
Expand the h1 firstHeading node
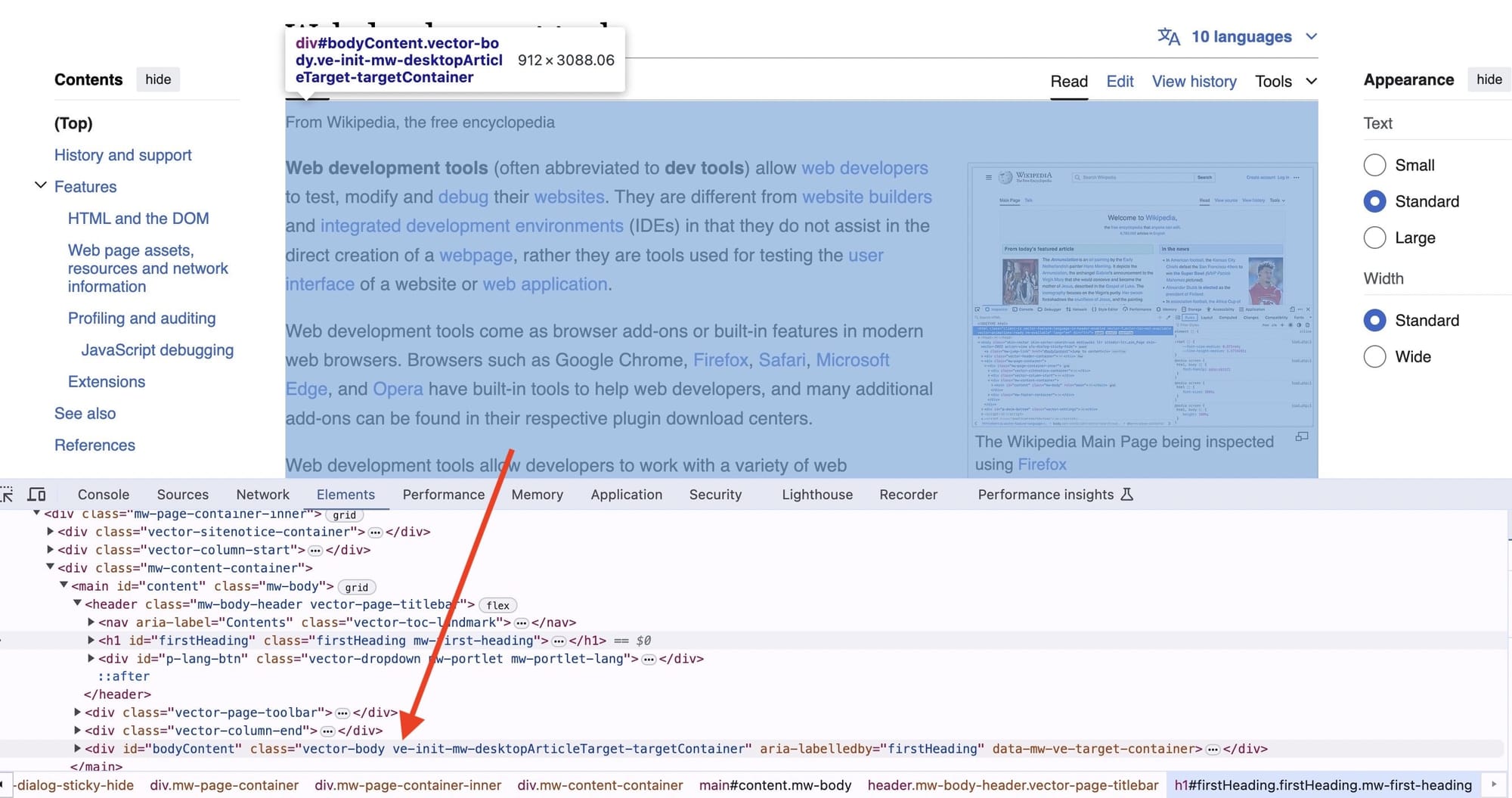pyautogui.click(x=91, y=640)
